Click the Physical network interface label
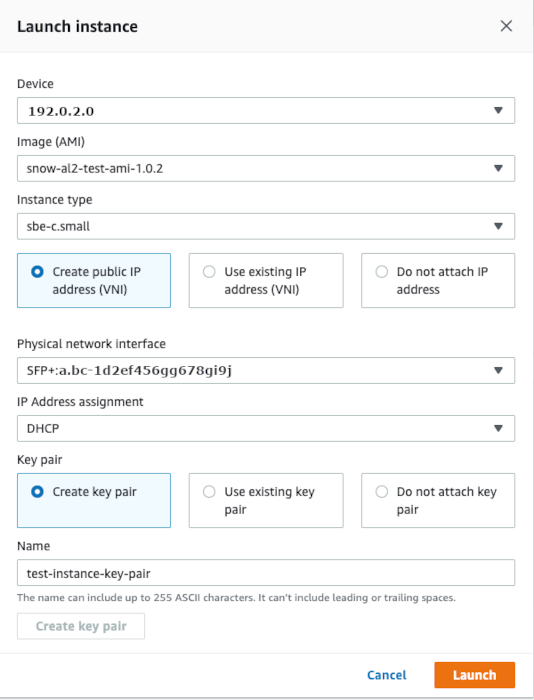This screenshot has height=700, width=534. pos(91,344)
